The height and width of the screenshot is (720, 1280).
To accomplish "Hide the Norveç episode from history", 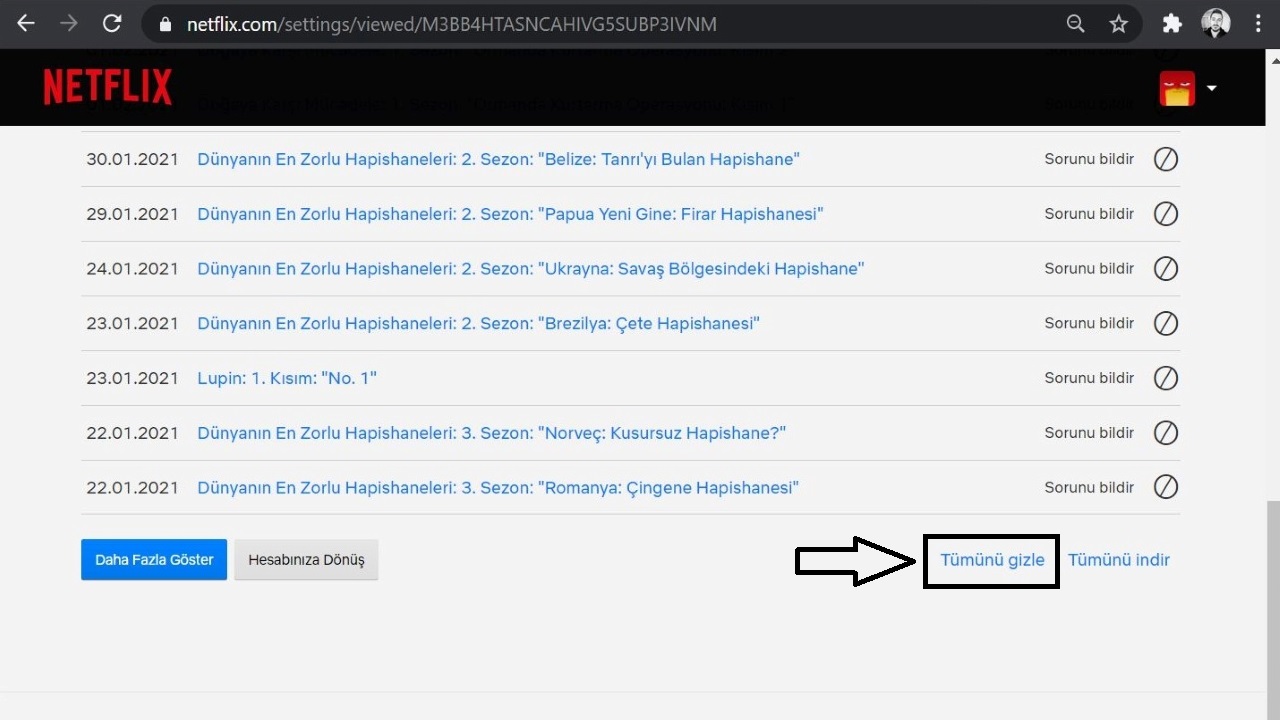I will coord(1165,433).
